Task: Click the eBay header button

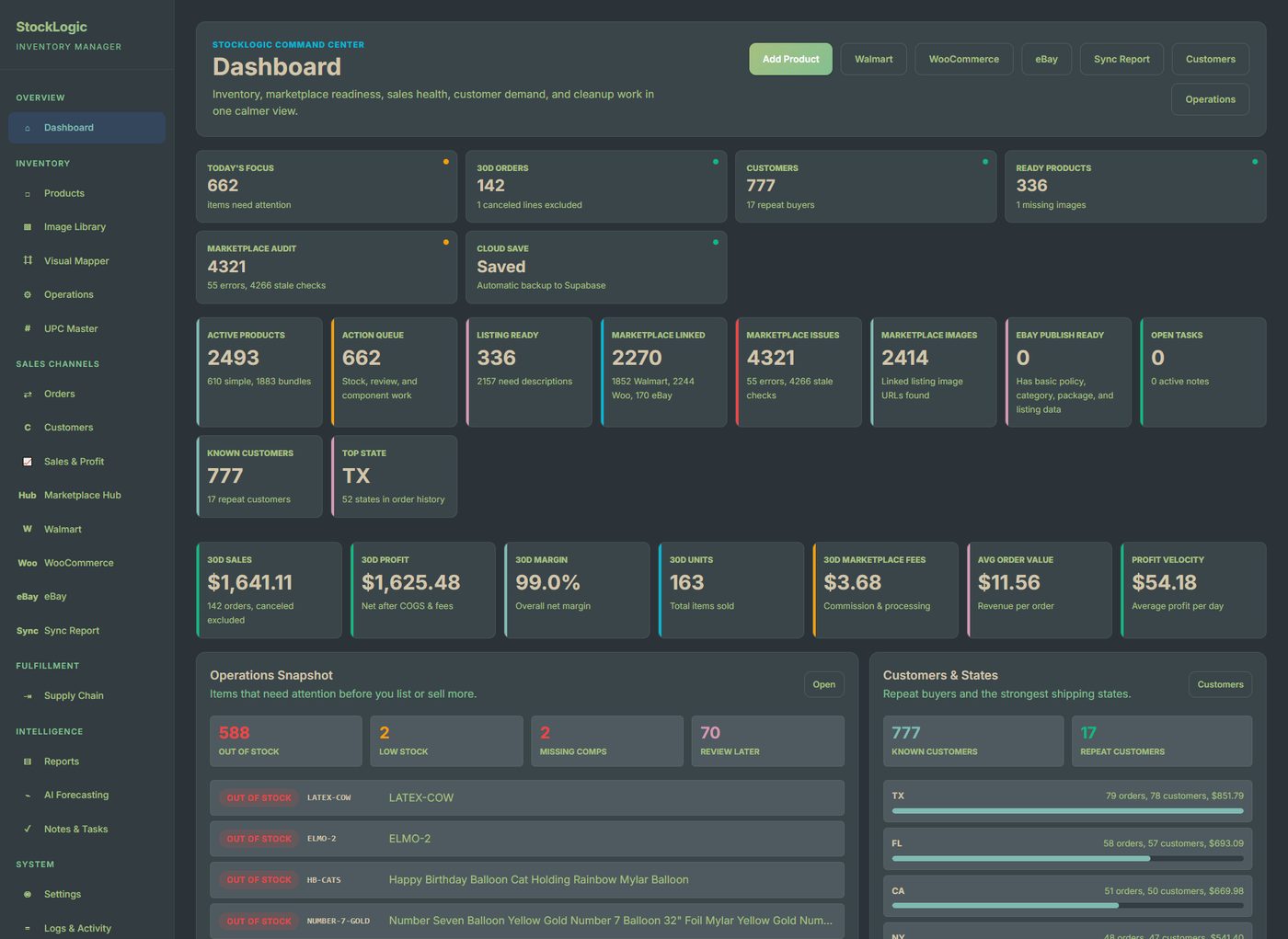Action: click(x=1046, y=59)
